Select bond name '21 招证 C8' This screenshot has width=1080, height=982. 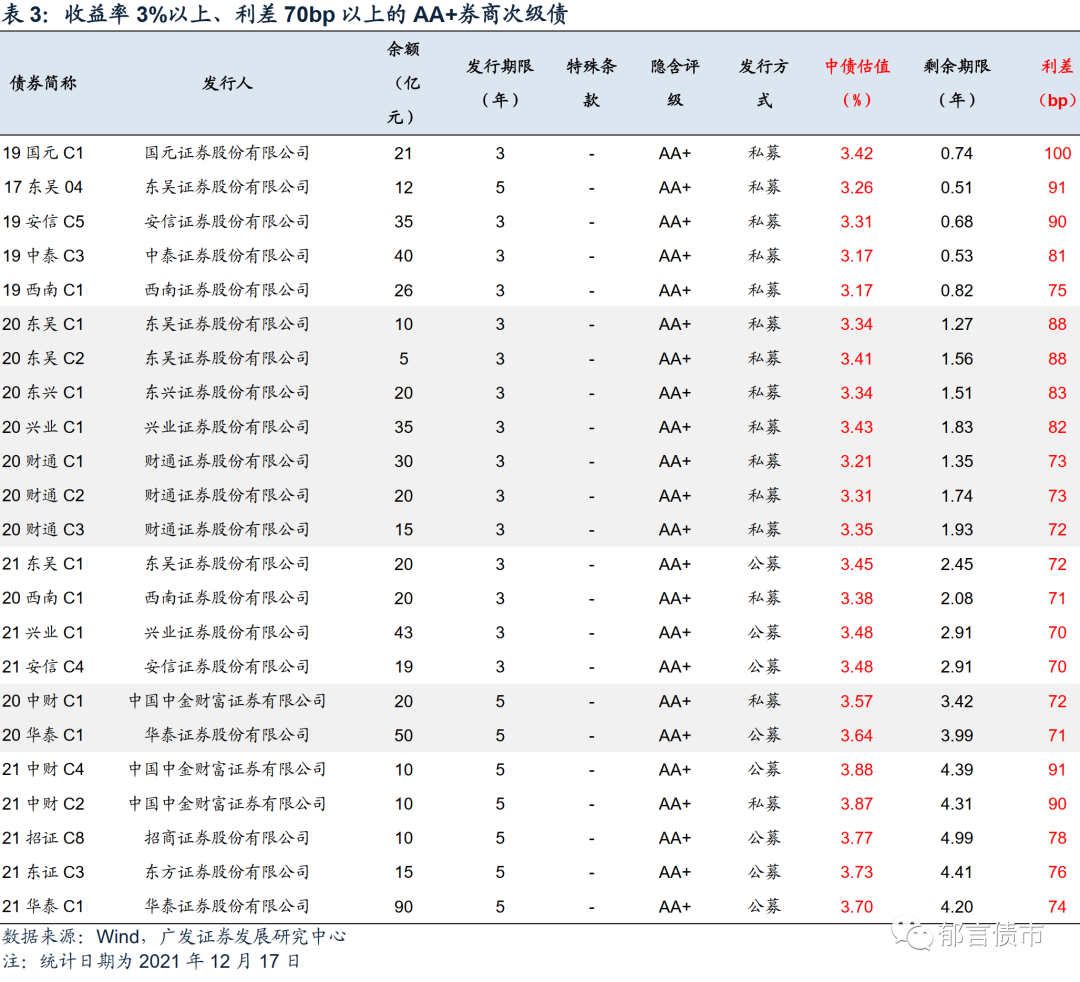point(43,838)
